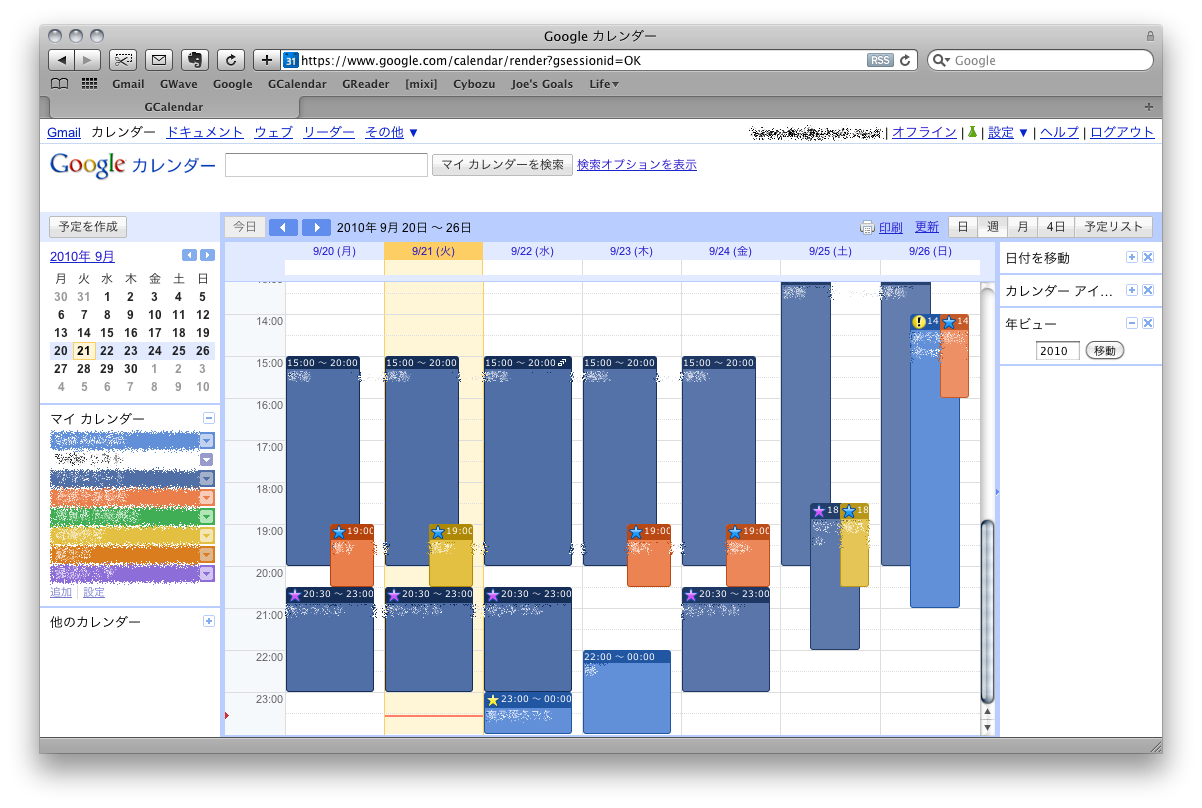Screen dimensions: 1202x808
Task: Close the 日付を移動 gadget
Action: [1148, 258]
